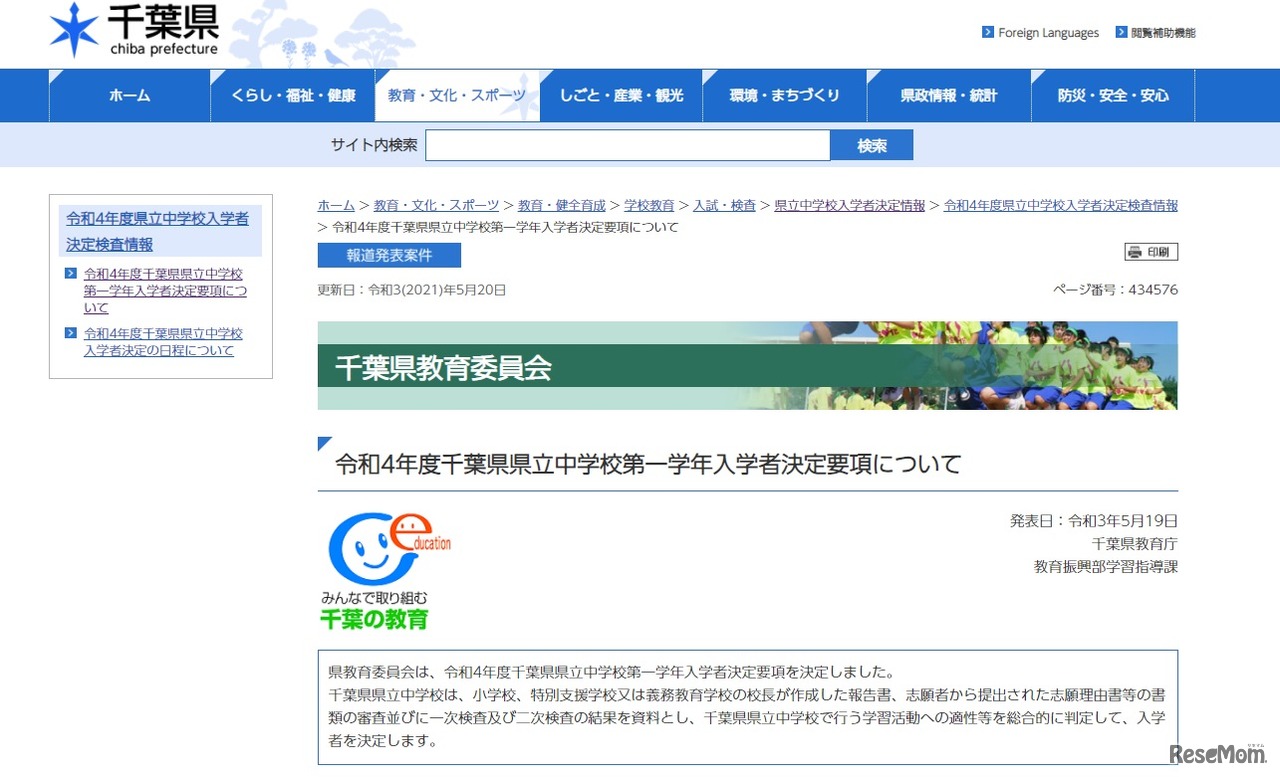
Task: Select the くらし・福祉・健康 navigation tab
Action: (291, 94)
